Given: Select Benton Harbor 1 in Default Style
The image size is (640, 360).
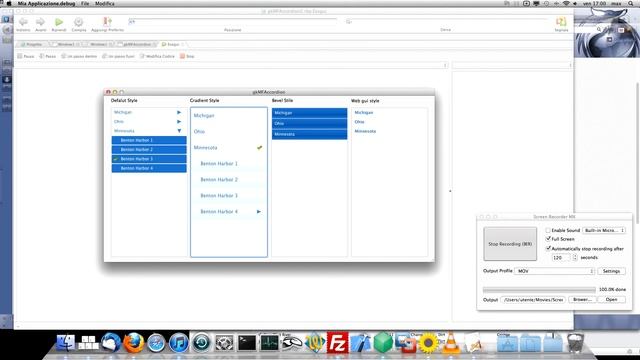Looking at the screenshot, I should 149,140.
